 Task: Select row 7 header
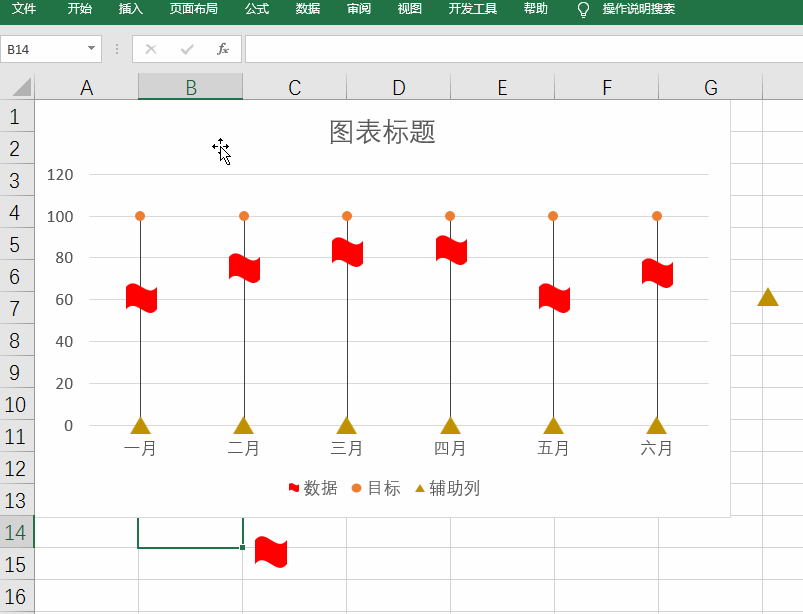click(x=15, y=308)
